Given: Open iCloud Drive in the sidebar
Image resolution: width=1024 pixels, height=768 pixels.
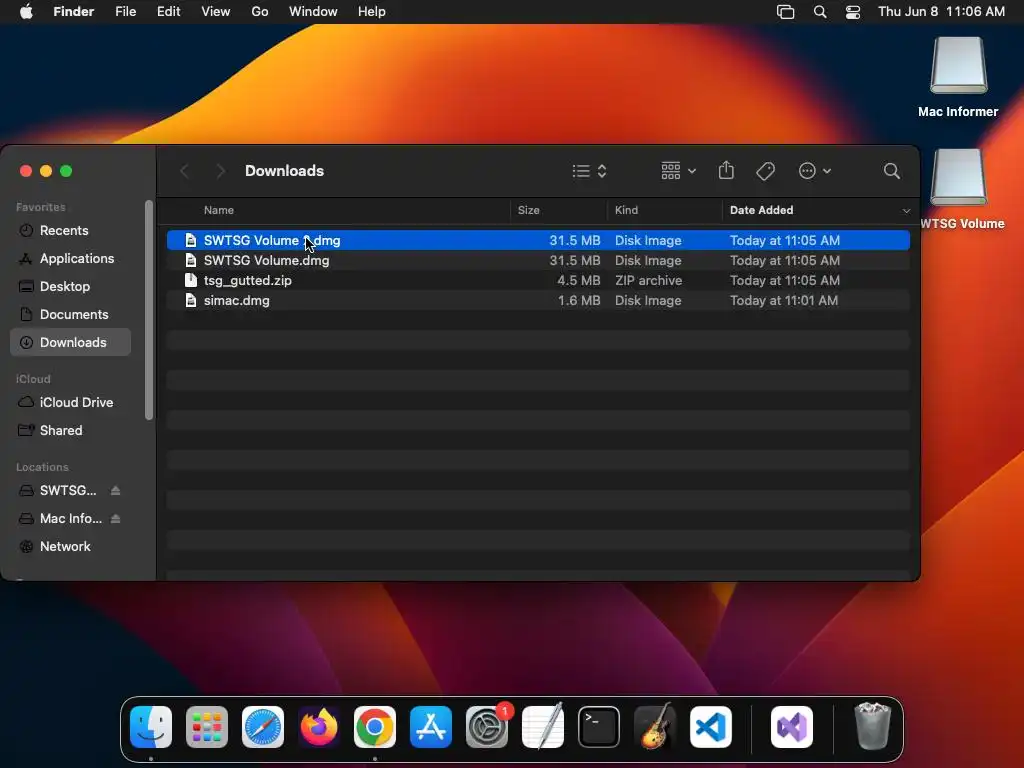Looking at the screenshot, I should 71,402.
